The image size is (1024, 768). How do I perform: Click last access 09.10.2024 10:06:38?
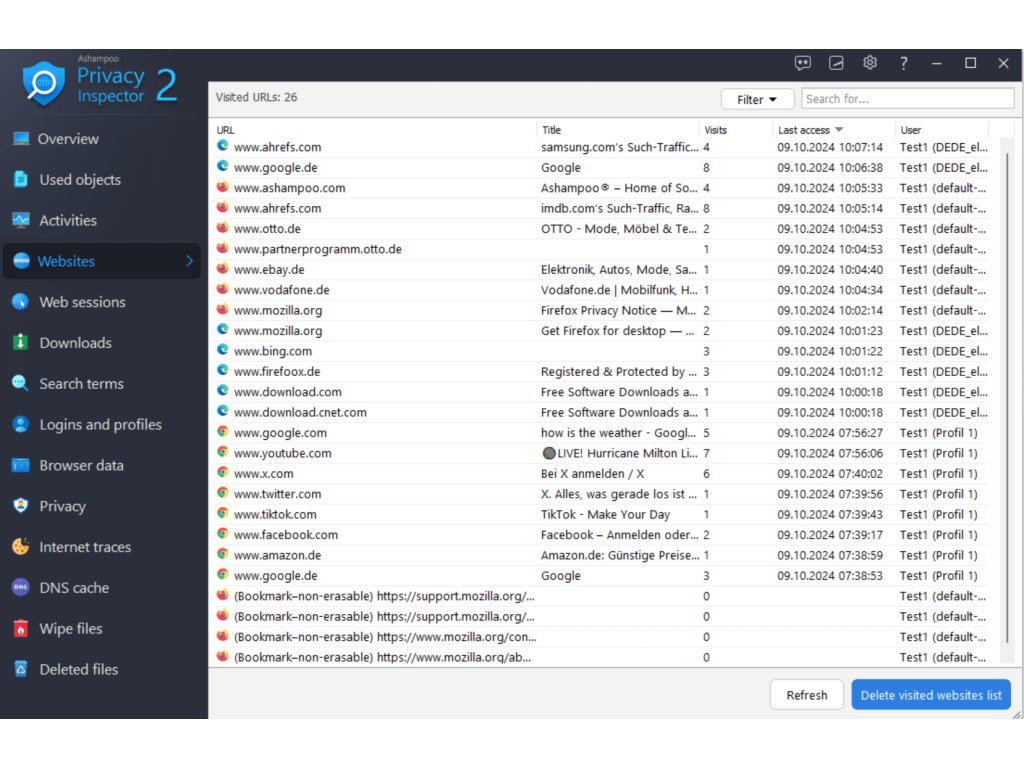(x=829, y=167)
